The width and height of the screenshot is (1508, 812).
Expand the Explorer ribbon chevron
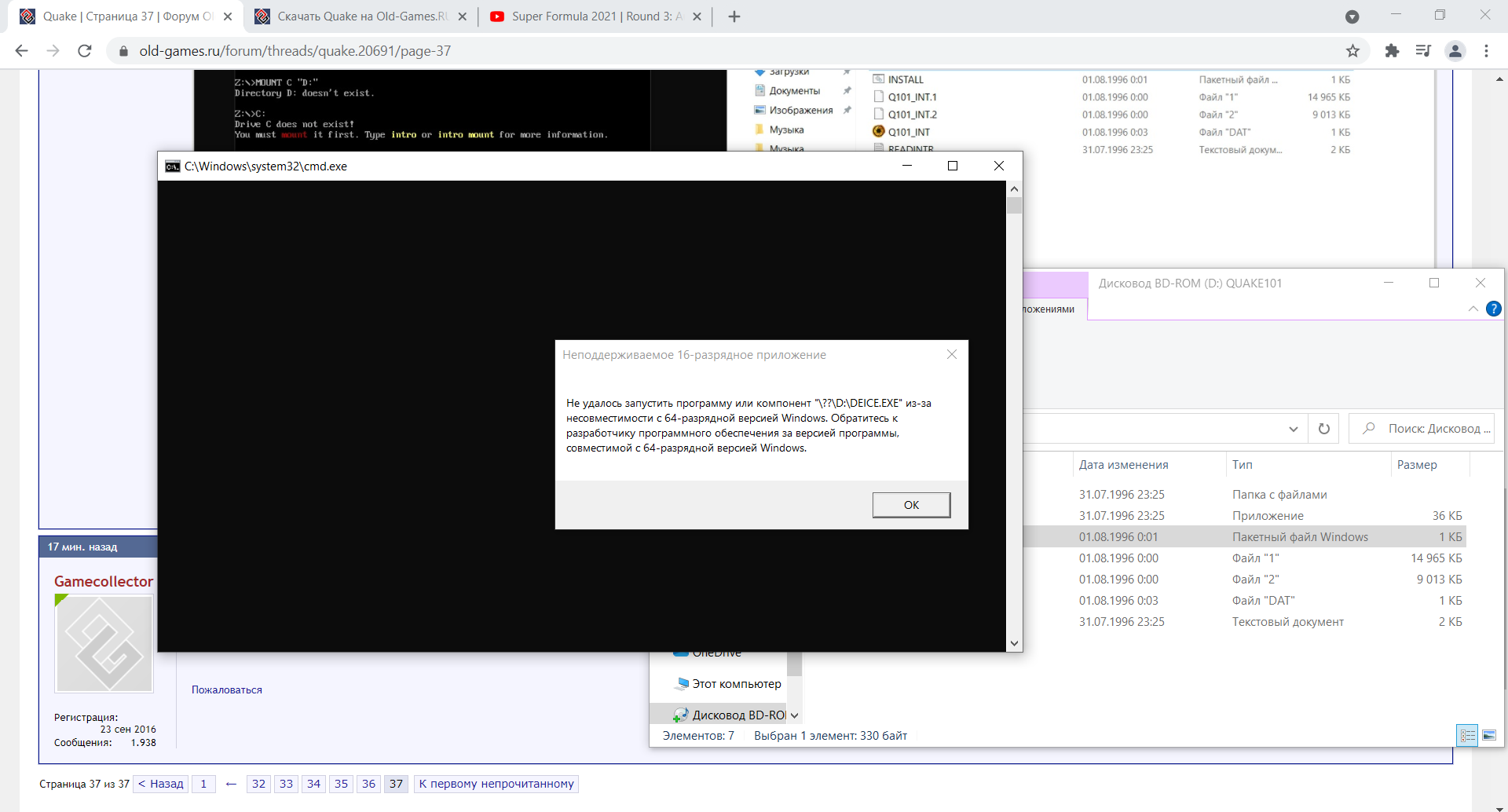1473,309
